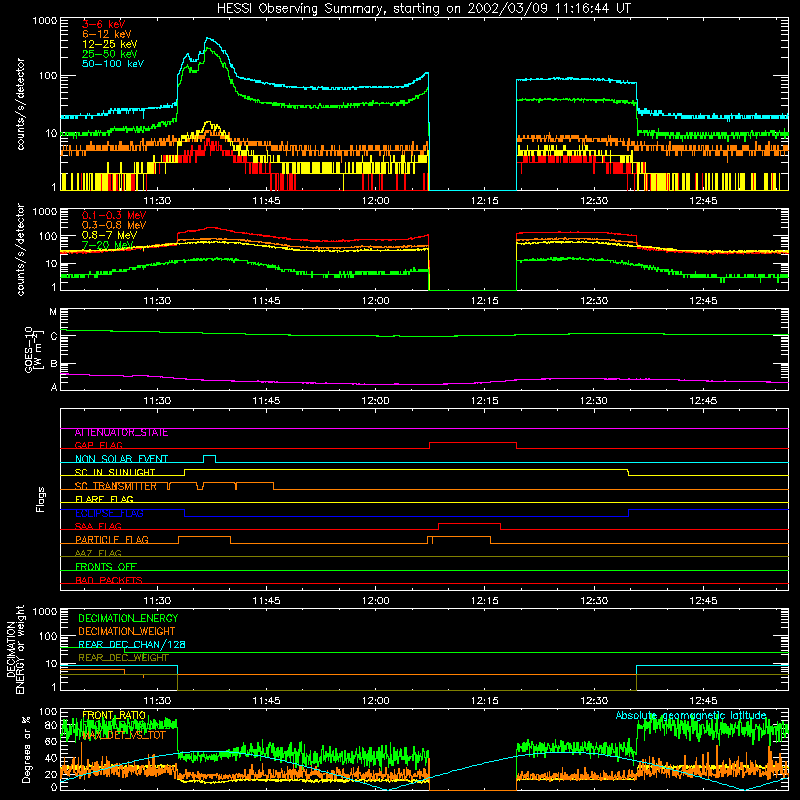The width and height of the screenshot is (800, 800).
Task: Select the cyan 50-100 keV legend label
Action: click(x=113, y=64)
